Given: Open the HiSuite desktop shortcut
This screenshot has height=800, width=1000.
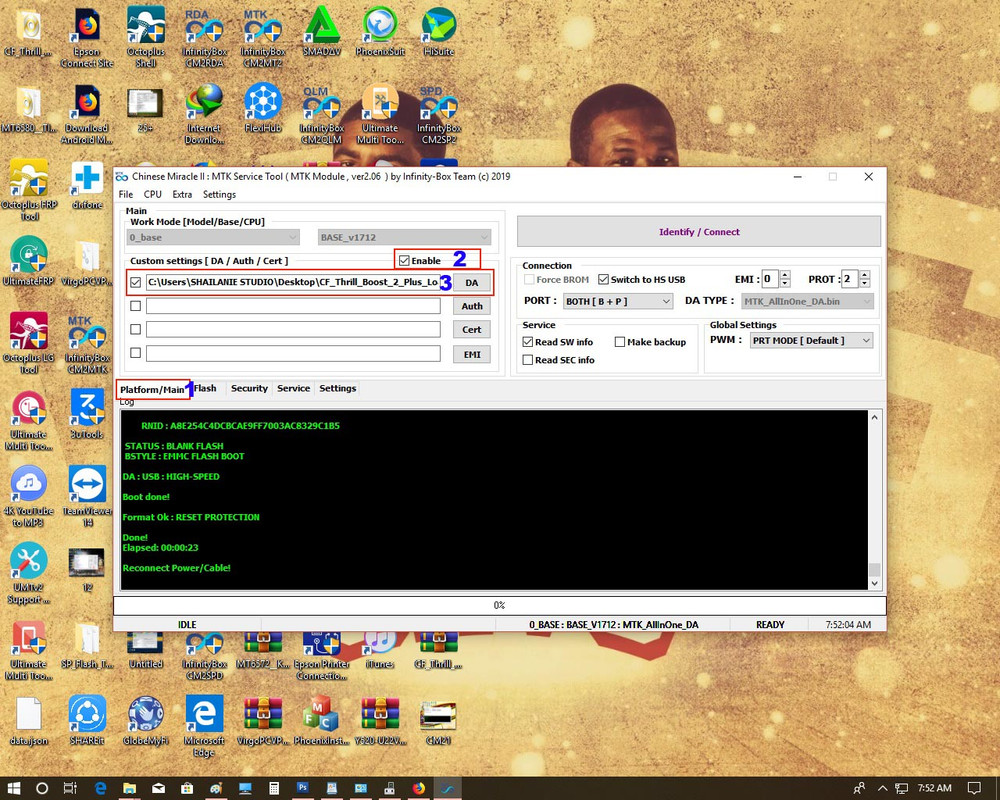Looking at the screenshot, I should (439, 31).
